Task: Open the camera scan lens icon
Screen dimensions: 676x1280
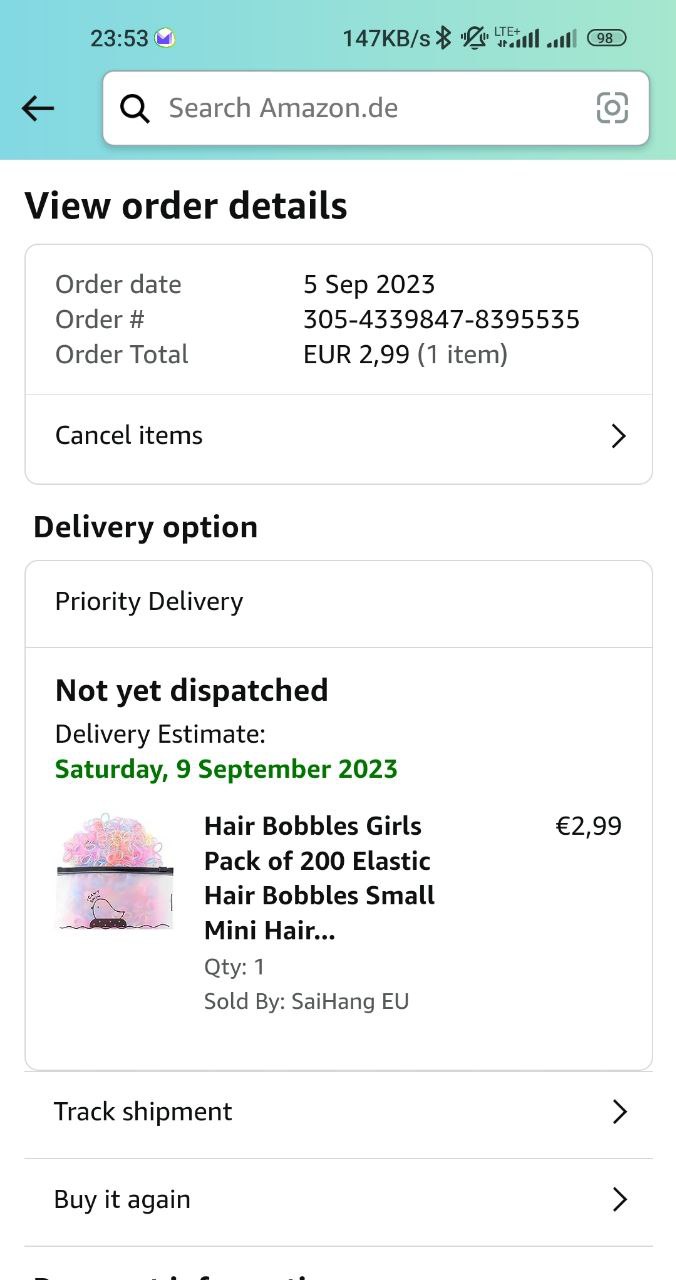Action: point(612,108)
